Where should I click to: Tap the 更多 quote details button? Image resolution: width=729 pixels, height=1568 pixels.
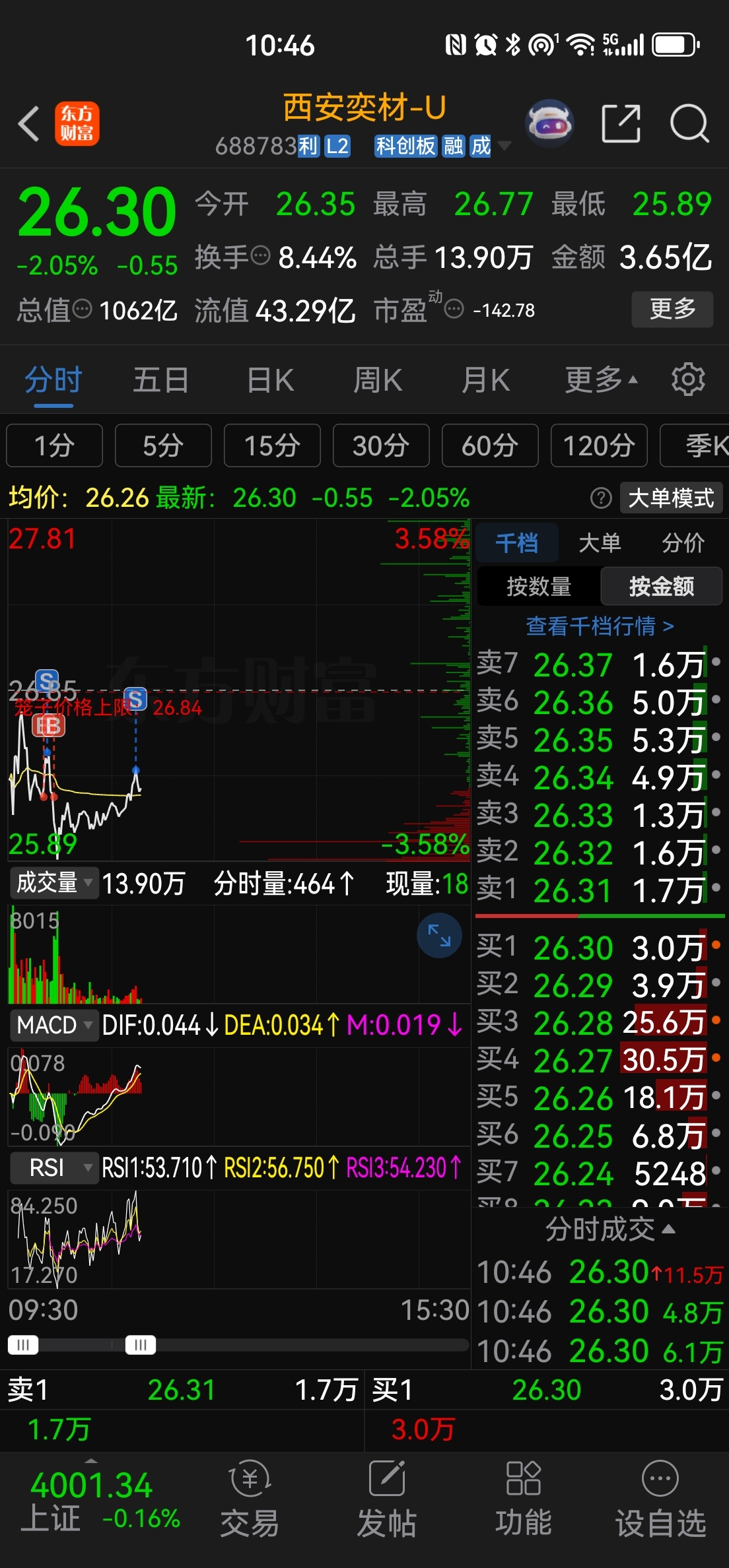coord(672,309)
